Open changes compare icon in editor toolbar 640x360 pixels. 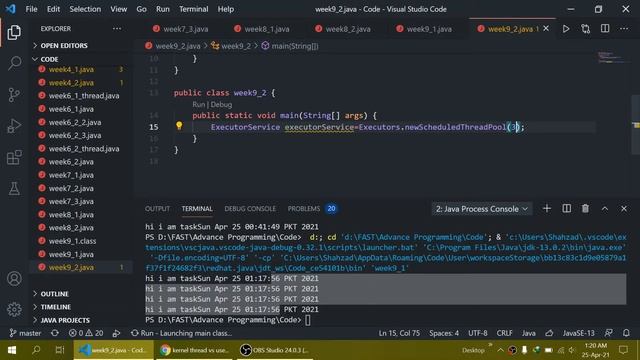tap(585, 29)
